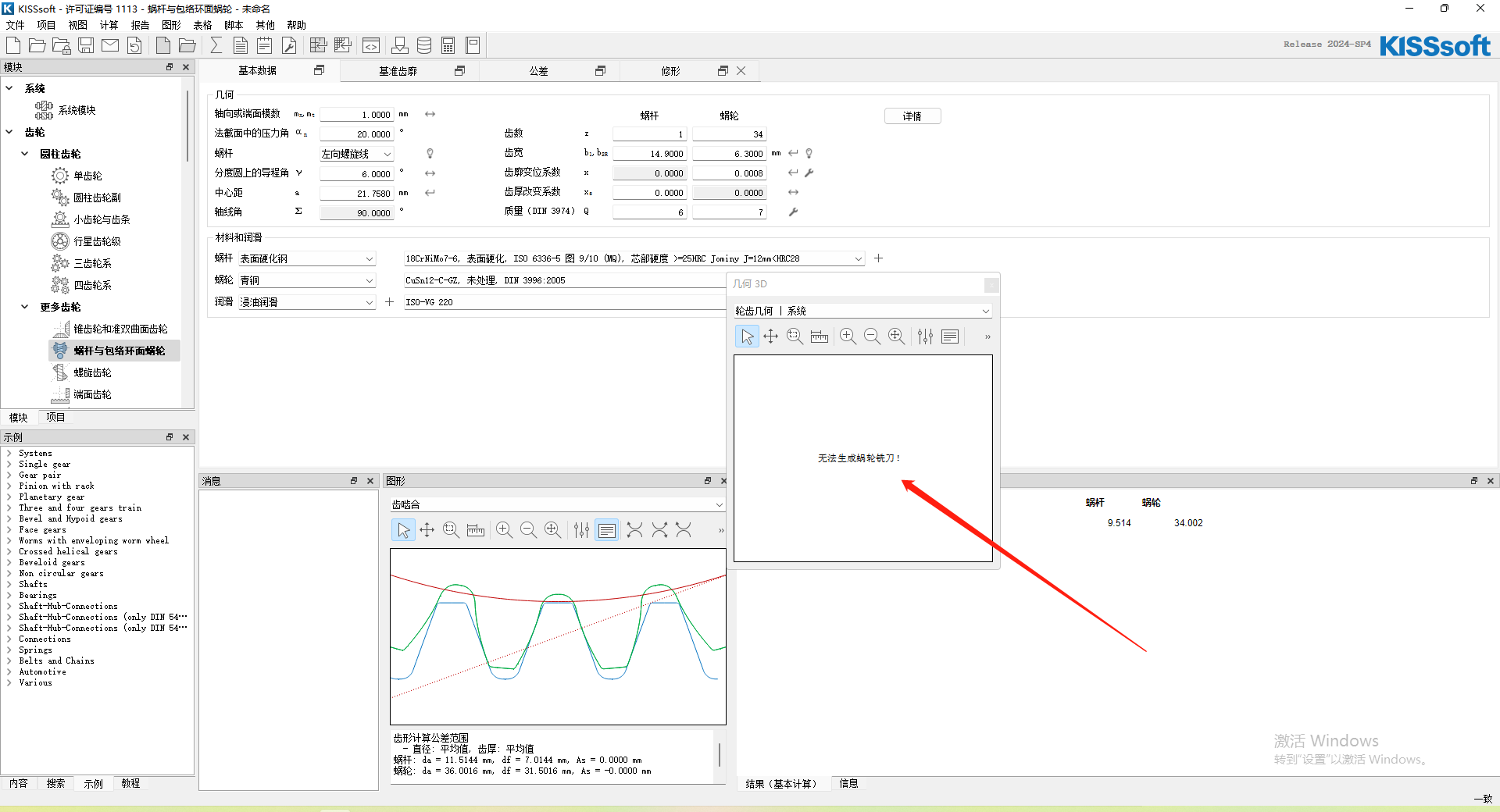1500x812 pixels.
Task: Click the scrollbar in the 模块 tree panel
Action: point(187,125)
